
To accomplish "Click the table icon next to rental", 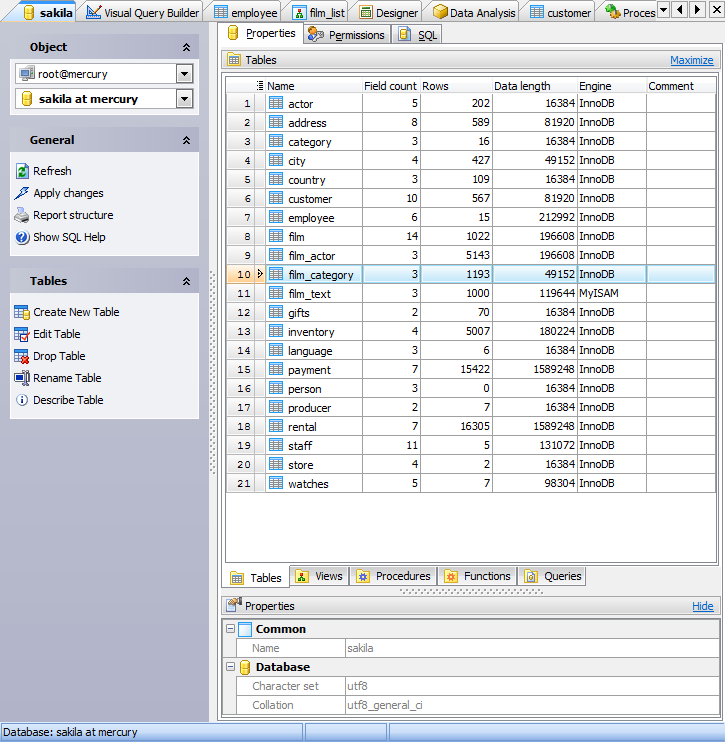I will 276,426.
